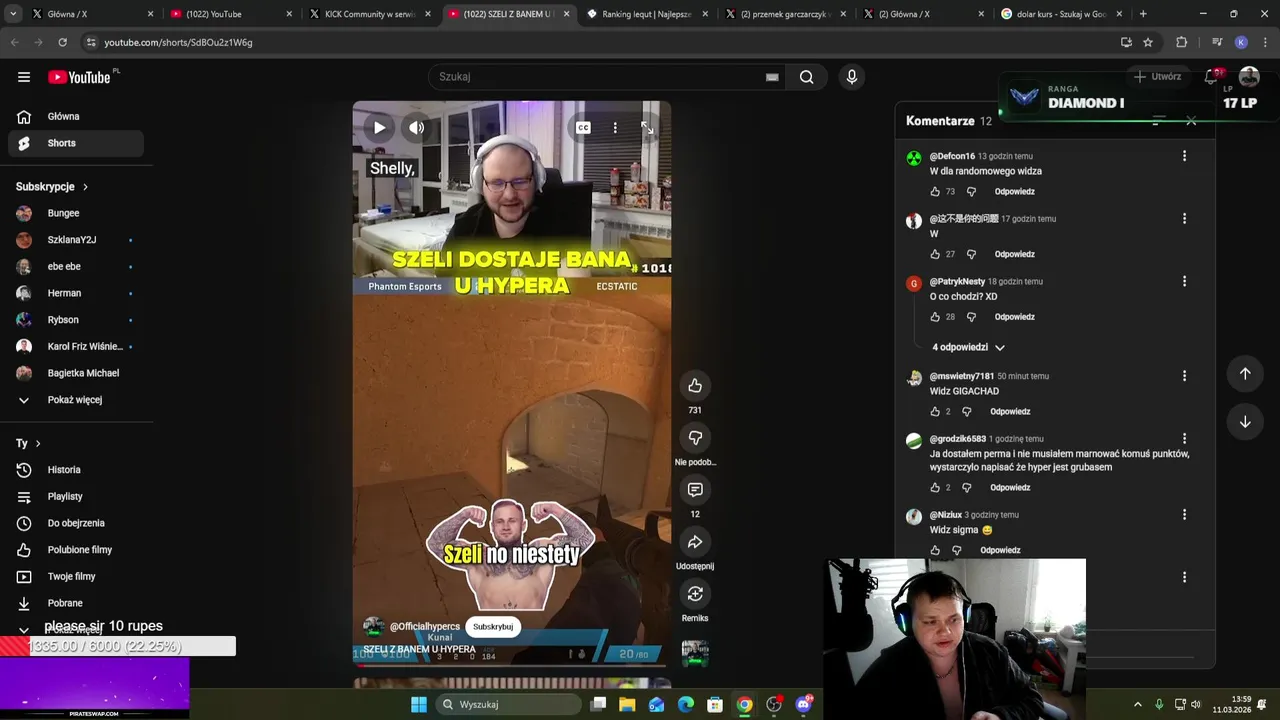Play the paused Short
The width and height of the screenshot is (1280, 720).
tap(380, 128)
